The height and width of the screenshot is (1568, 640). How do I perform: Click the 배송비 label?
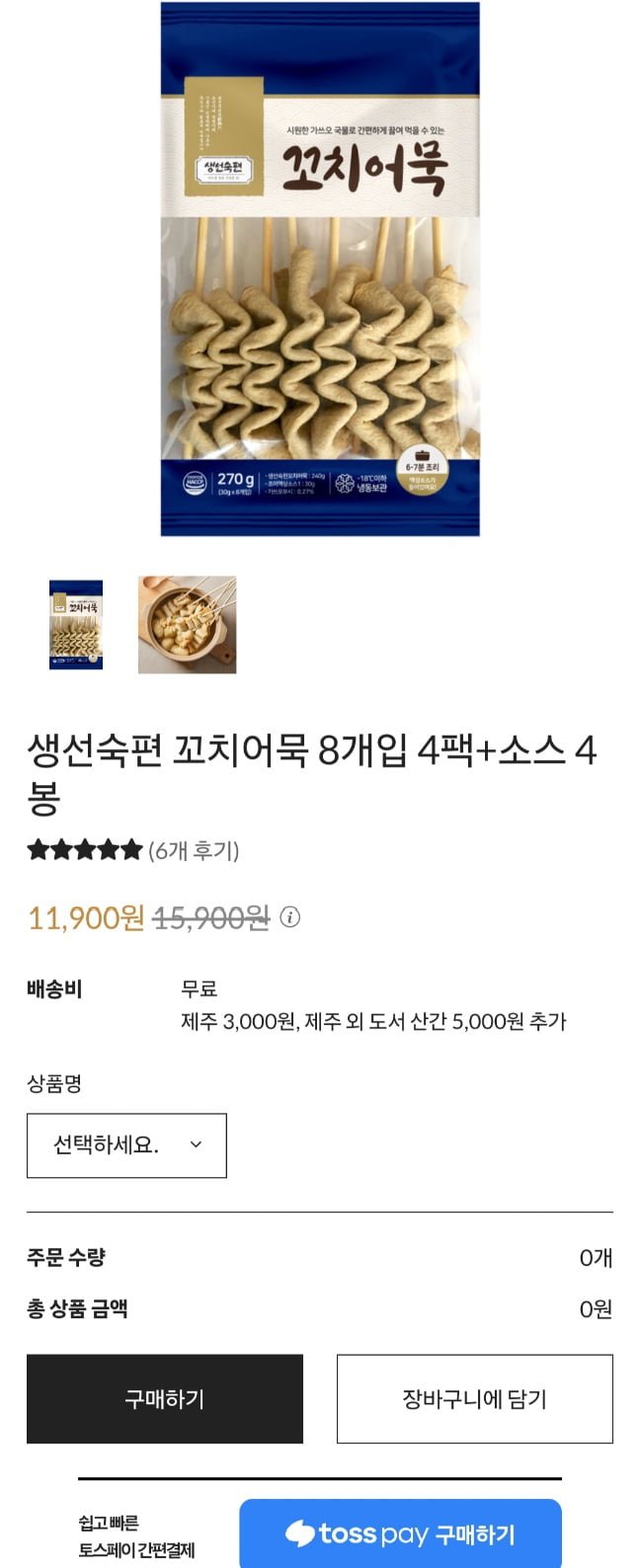[54, 988]
